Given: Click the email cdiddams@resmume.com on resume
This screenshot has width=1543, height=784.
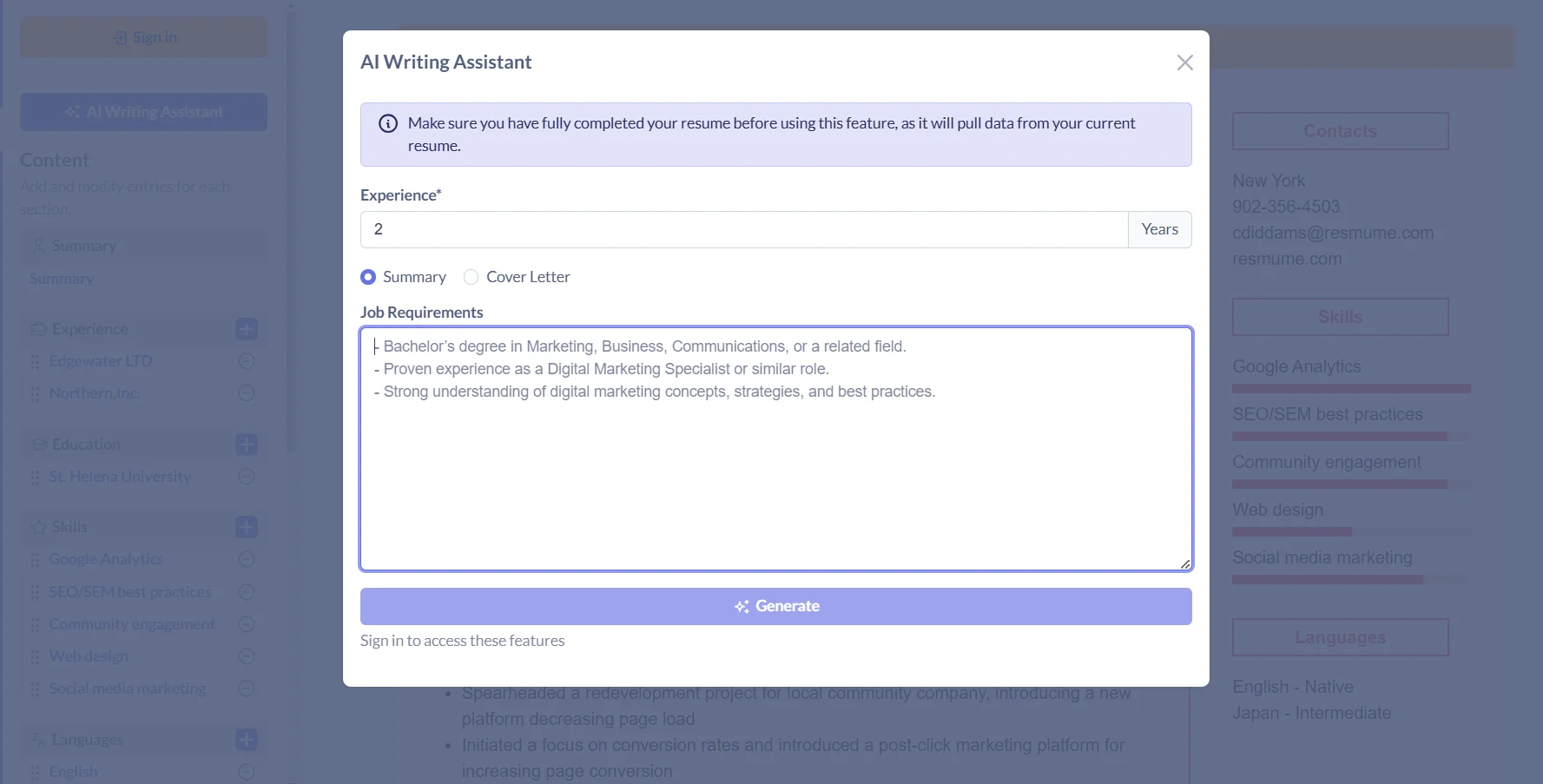Looking at the screenshot, I should point(1333,233).
